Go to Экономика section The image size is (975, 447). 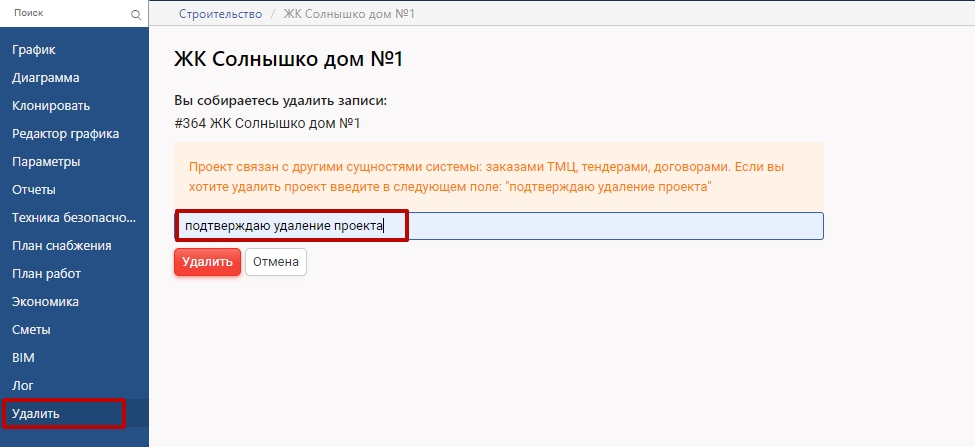tap(45, 302)
